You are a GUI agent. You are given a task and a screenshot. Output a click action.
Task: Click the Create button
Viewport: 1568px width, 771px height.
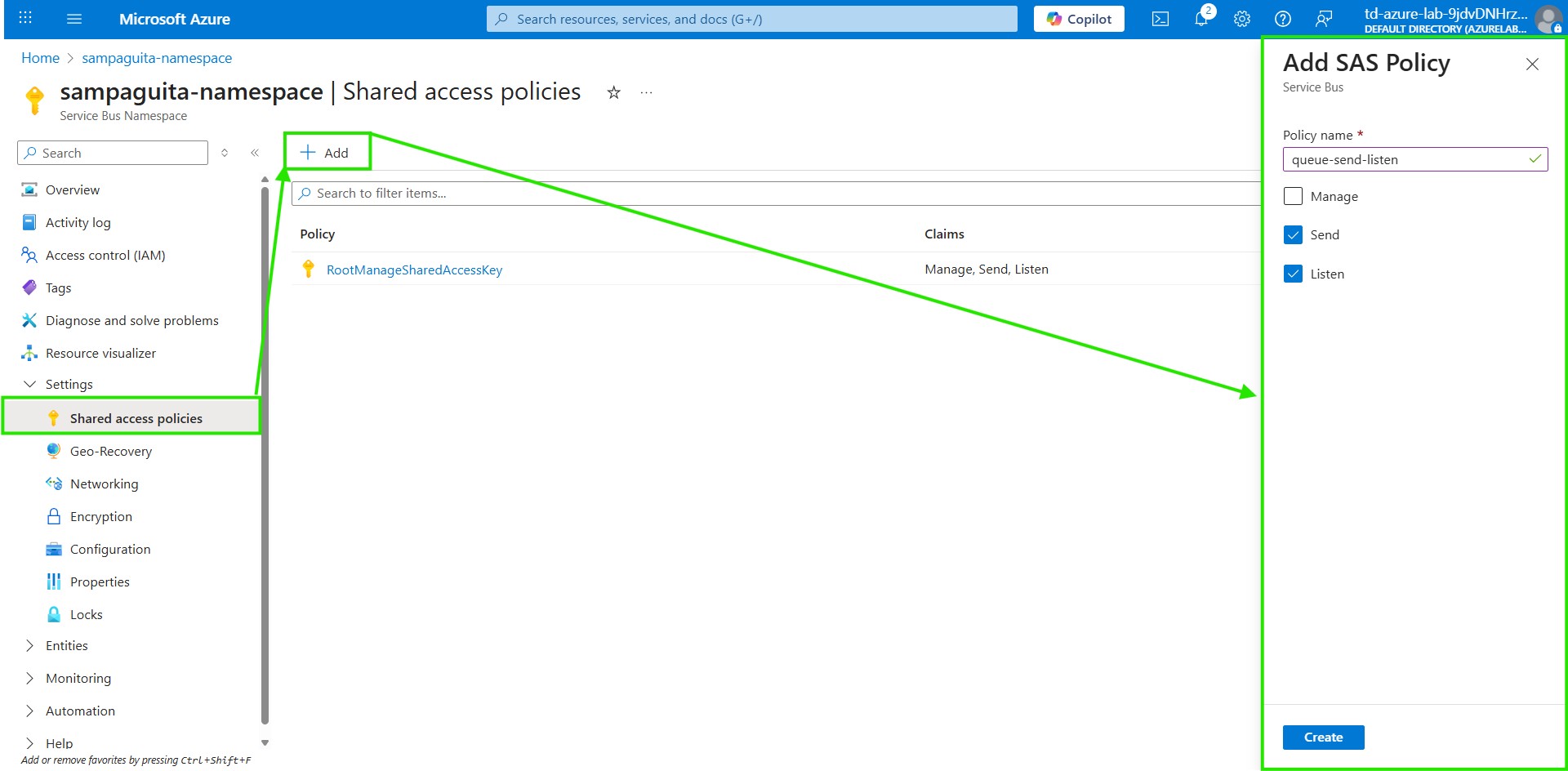(1323, 737)
